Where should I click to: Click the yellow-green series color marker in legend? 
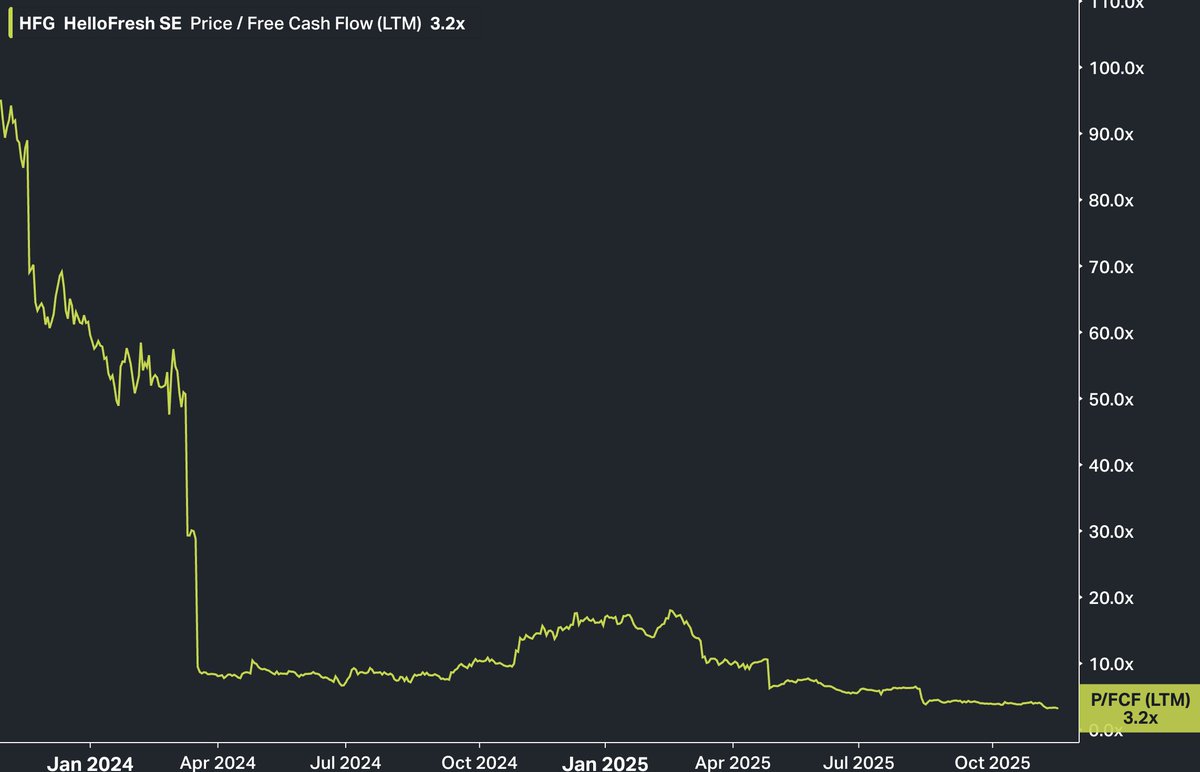(10, 24)
